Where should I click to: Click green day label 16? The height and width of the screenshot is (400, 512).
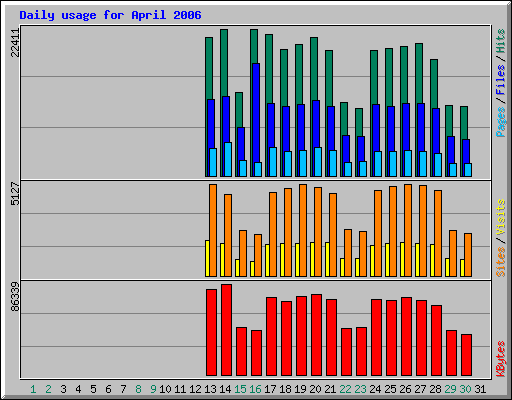click(x=255, y=389)
